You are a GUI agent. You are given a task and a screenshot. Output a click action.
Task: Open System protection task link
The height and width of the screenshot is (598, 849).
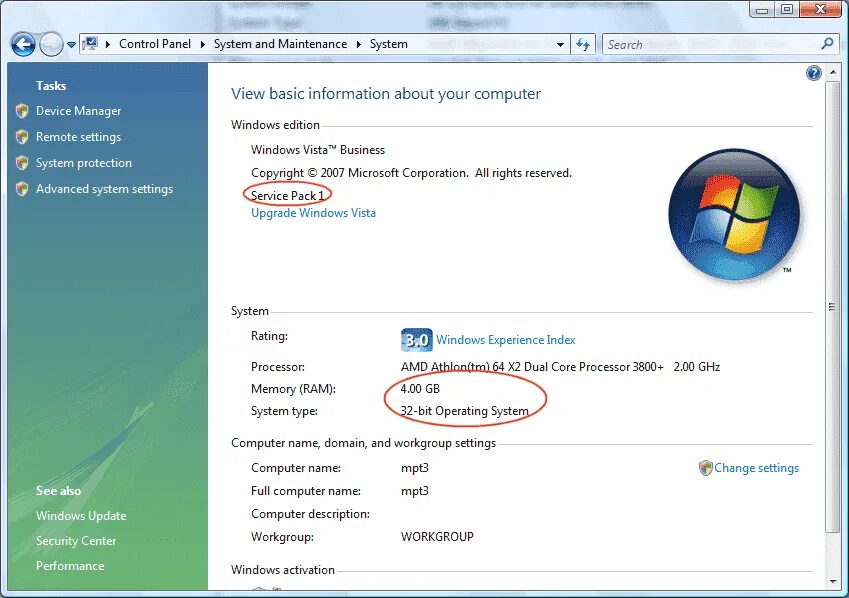(84, 163)
